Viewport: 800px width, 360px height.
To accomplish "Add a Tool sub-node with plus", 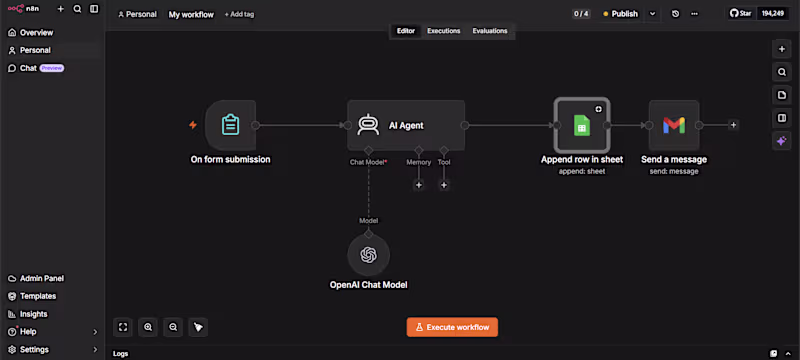I will pyautogui.click(x=444, y=185).
